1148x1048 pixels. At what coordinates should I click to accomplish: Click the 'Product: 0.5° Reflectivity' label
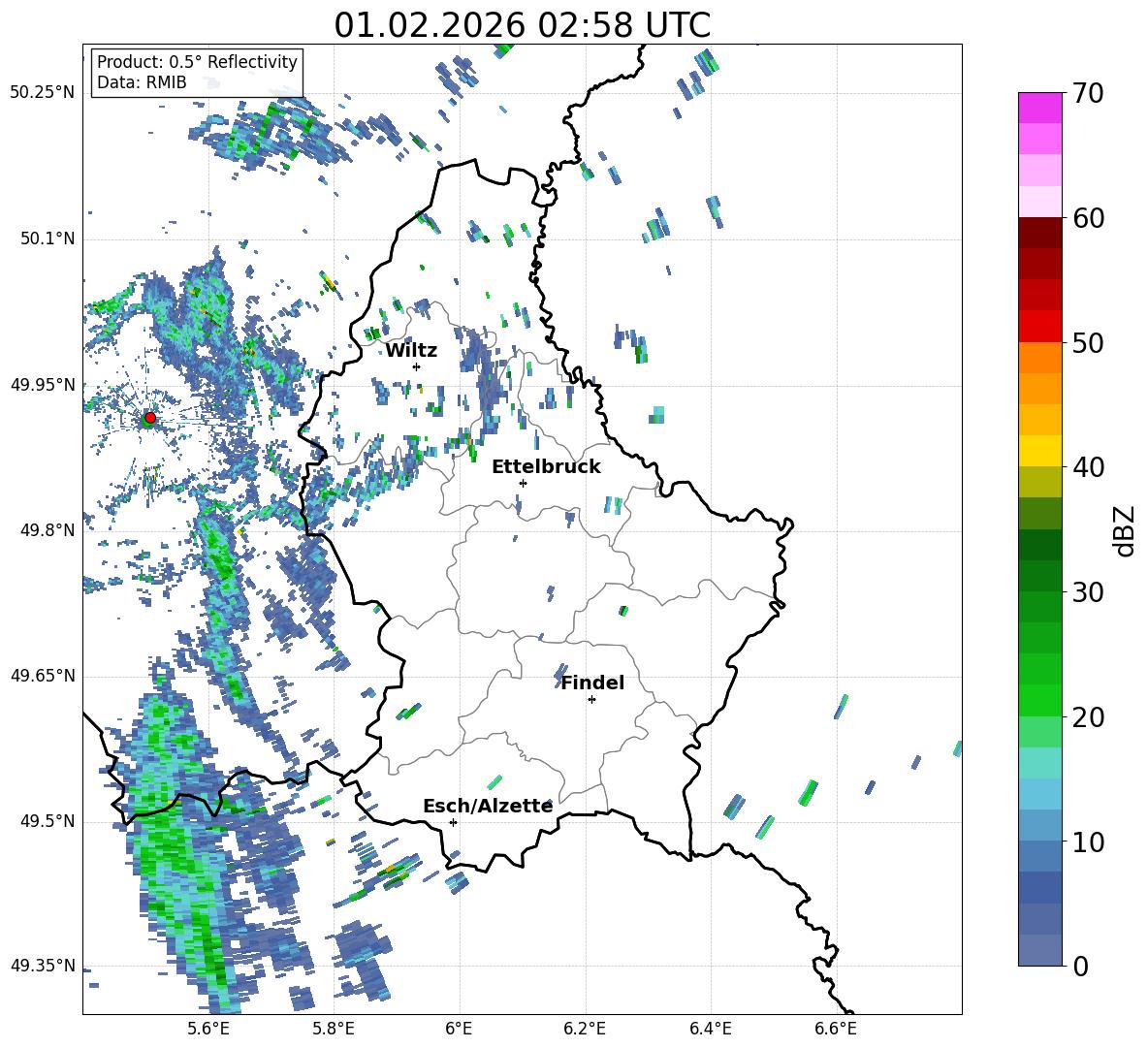pyautogui.click(x=197, y=61)
